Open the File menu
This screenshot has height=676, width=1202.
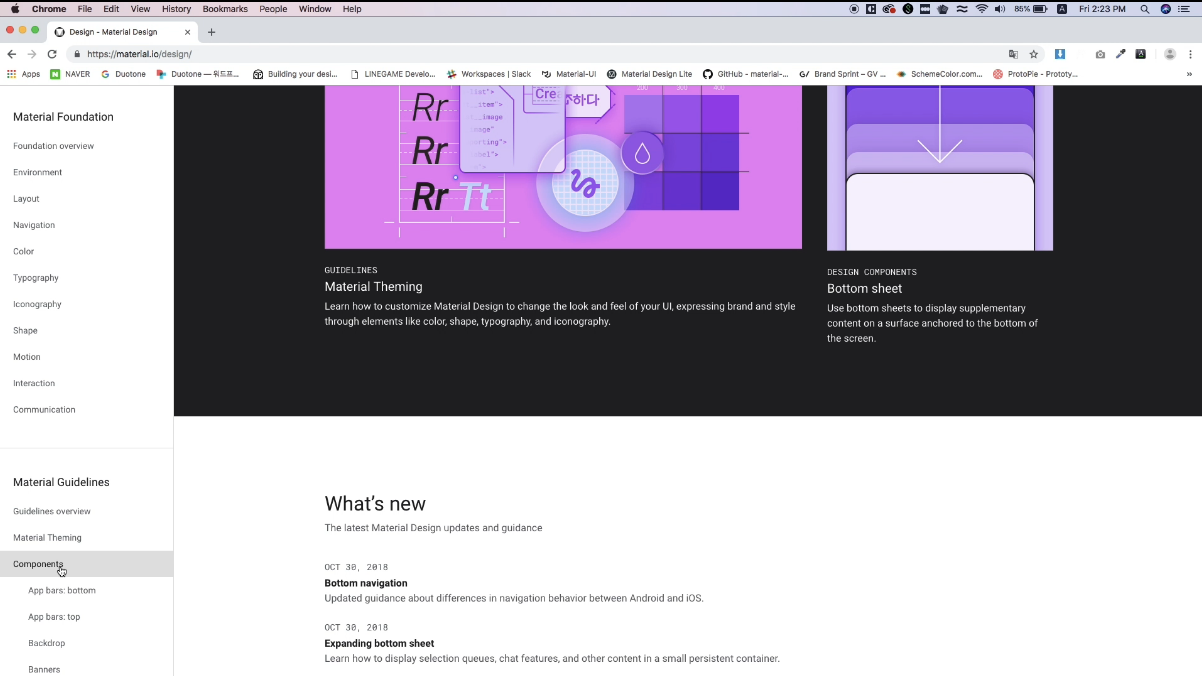click(x=83, y=9)
